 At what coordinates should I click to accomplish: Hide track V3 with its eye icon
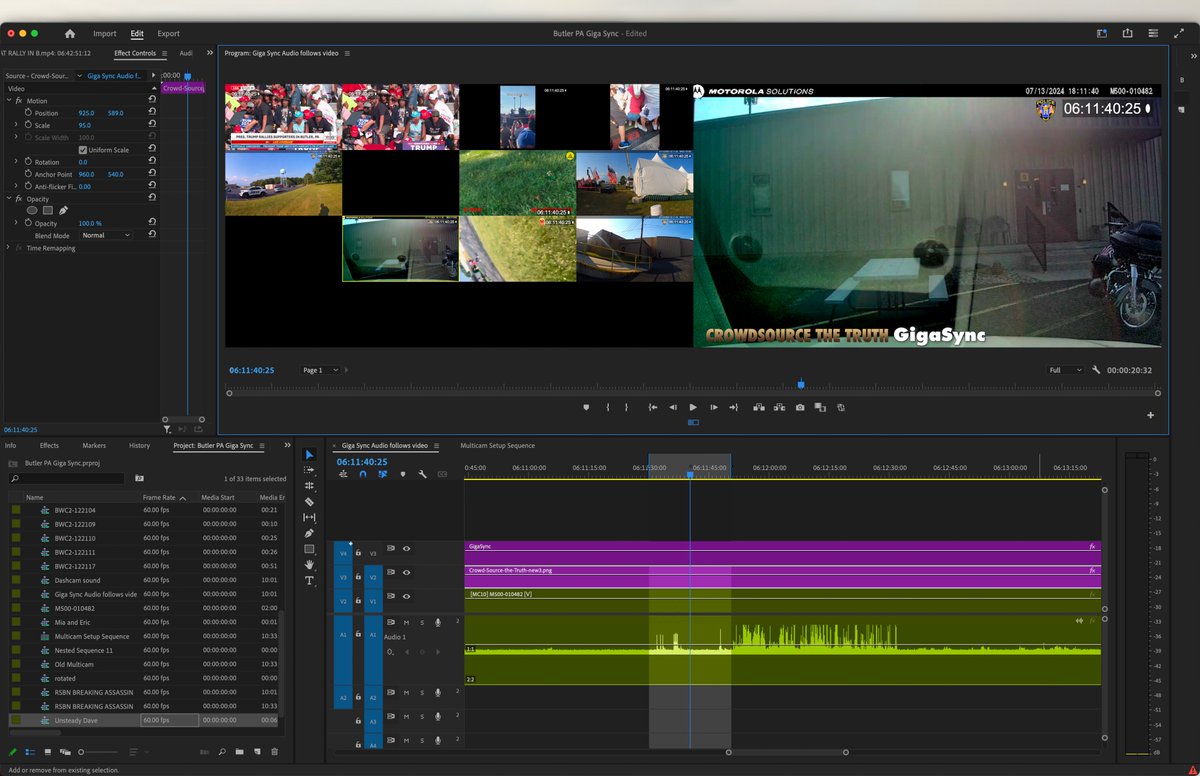pyautogui.click(x=406, y=548)
